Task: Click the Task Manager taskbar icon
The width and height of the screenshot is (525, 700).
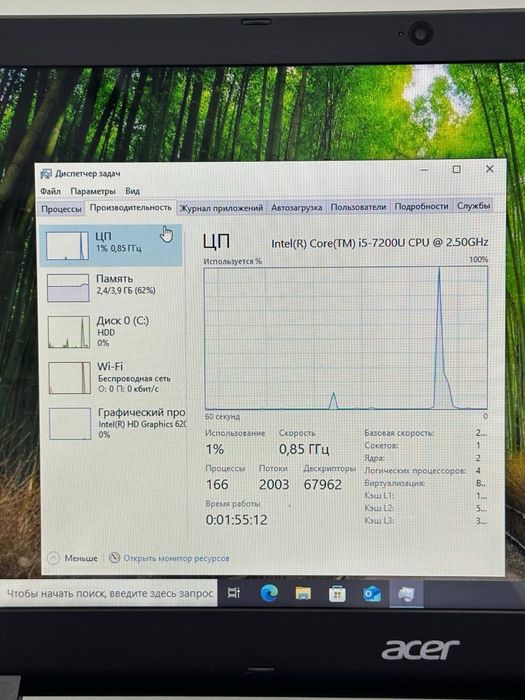Action: tap(406, 594)
